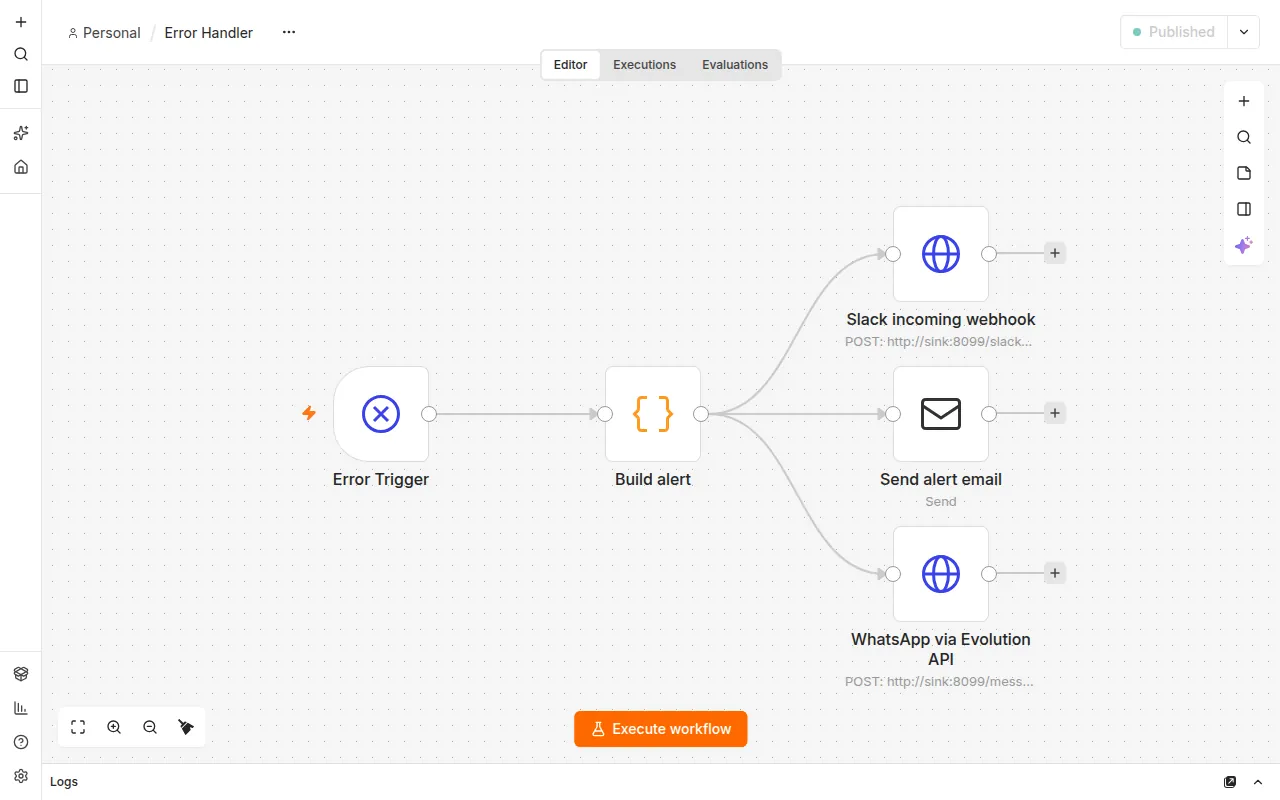
Task: Open the settings gear icon
Action: point(21,776)
